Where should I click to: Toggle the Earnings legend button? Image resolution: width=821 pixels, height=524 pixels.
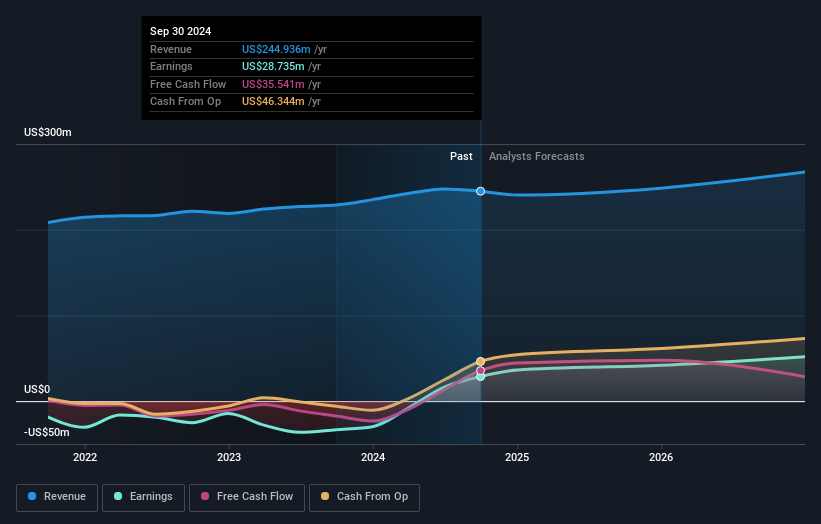tap(143, 497)
